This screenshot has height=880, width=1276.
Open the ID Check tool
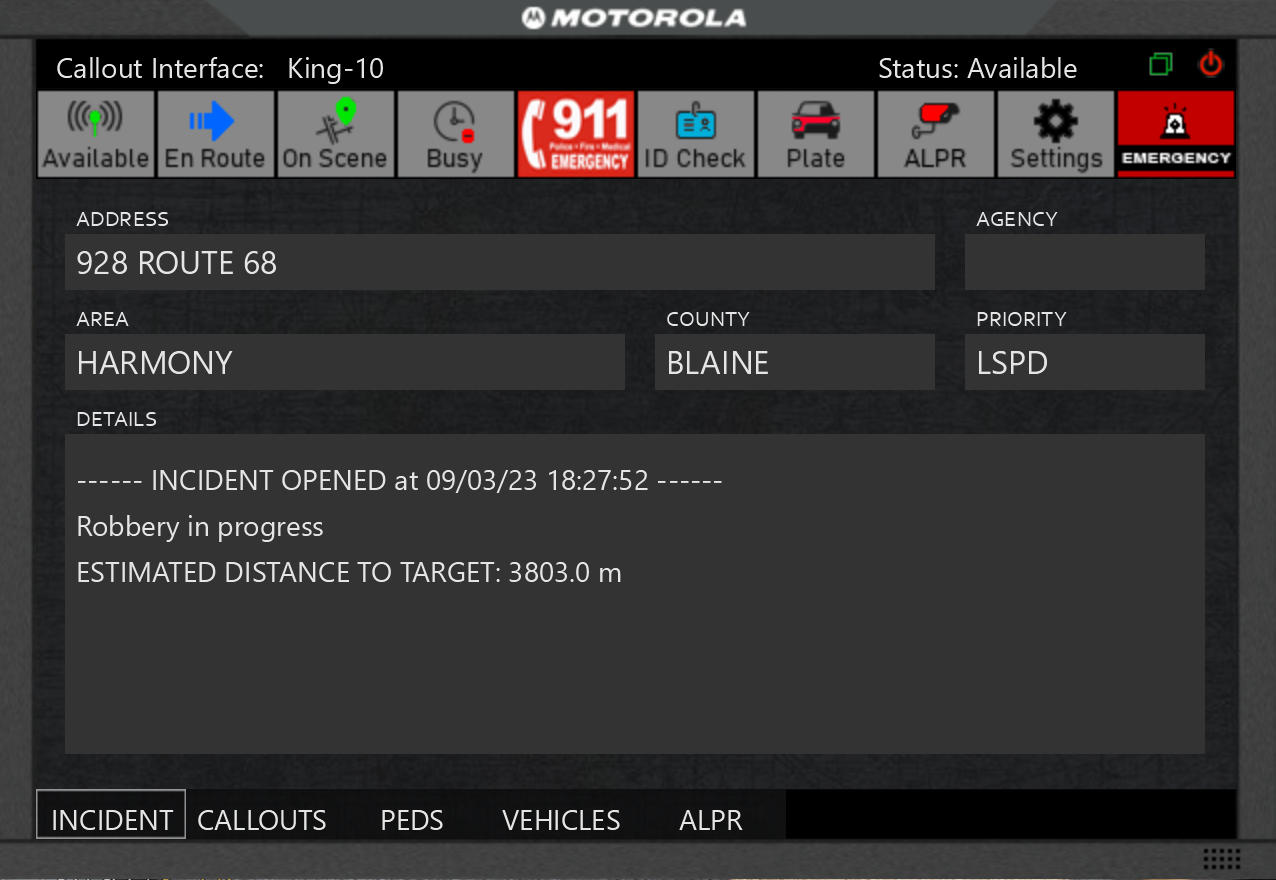coord(695,134)
